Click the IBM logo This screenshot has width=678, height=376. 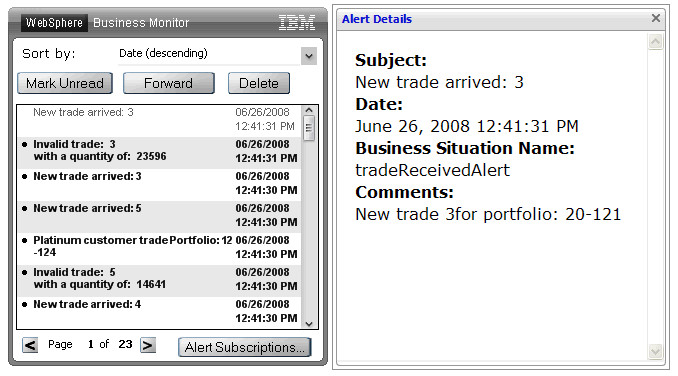tap(297, 22)
